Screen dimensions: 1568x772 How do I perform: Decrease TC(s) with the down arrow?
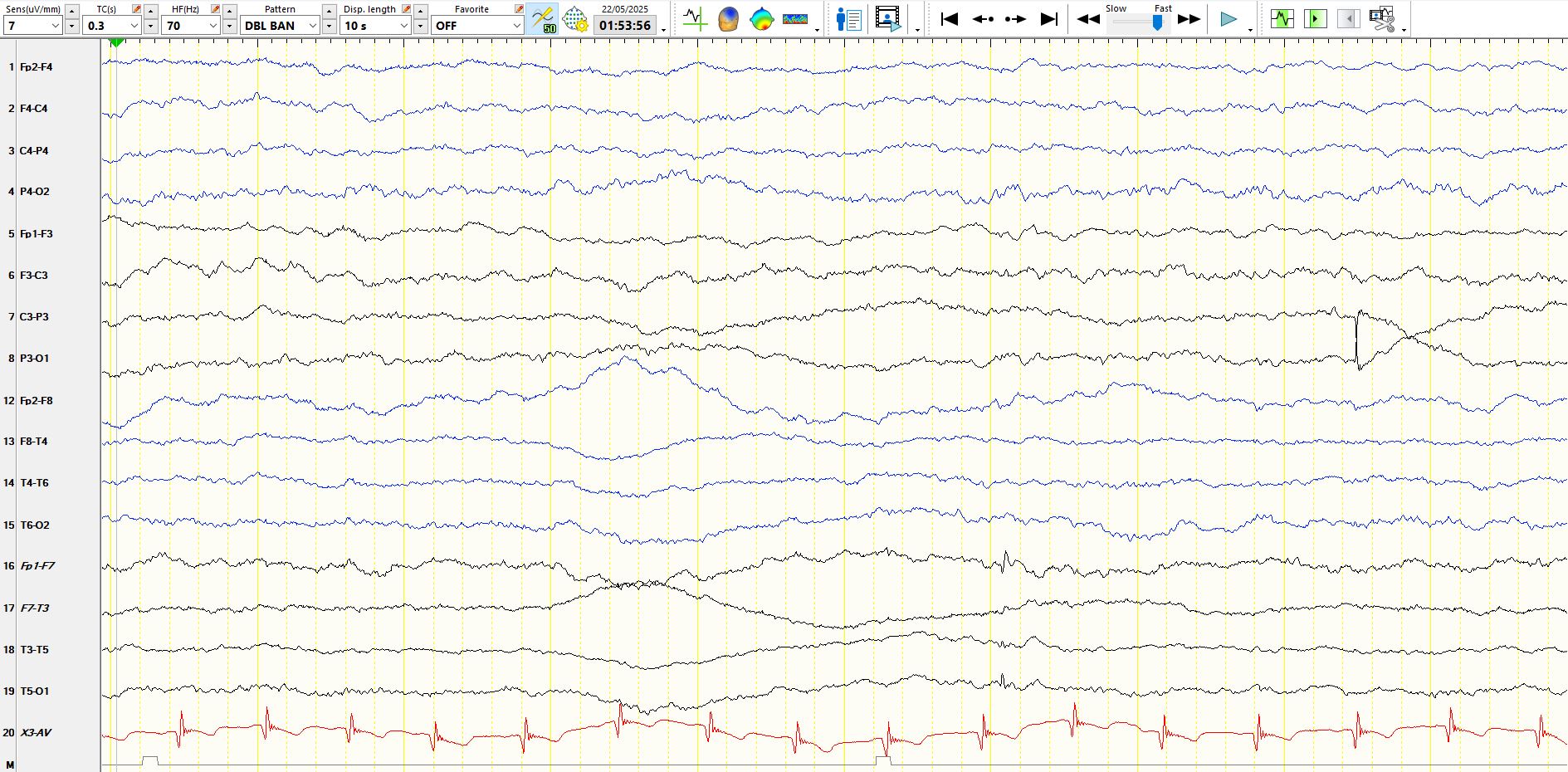[151, 27]
